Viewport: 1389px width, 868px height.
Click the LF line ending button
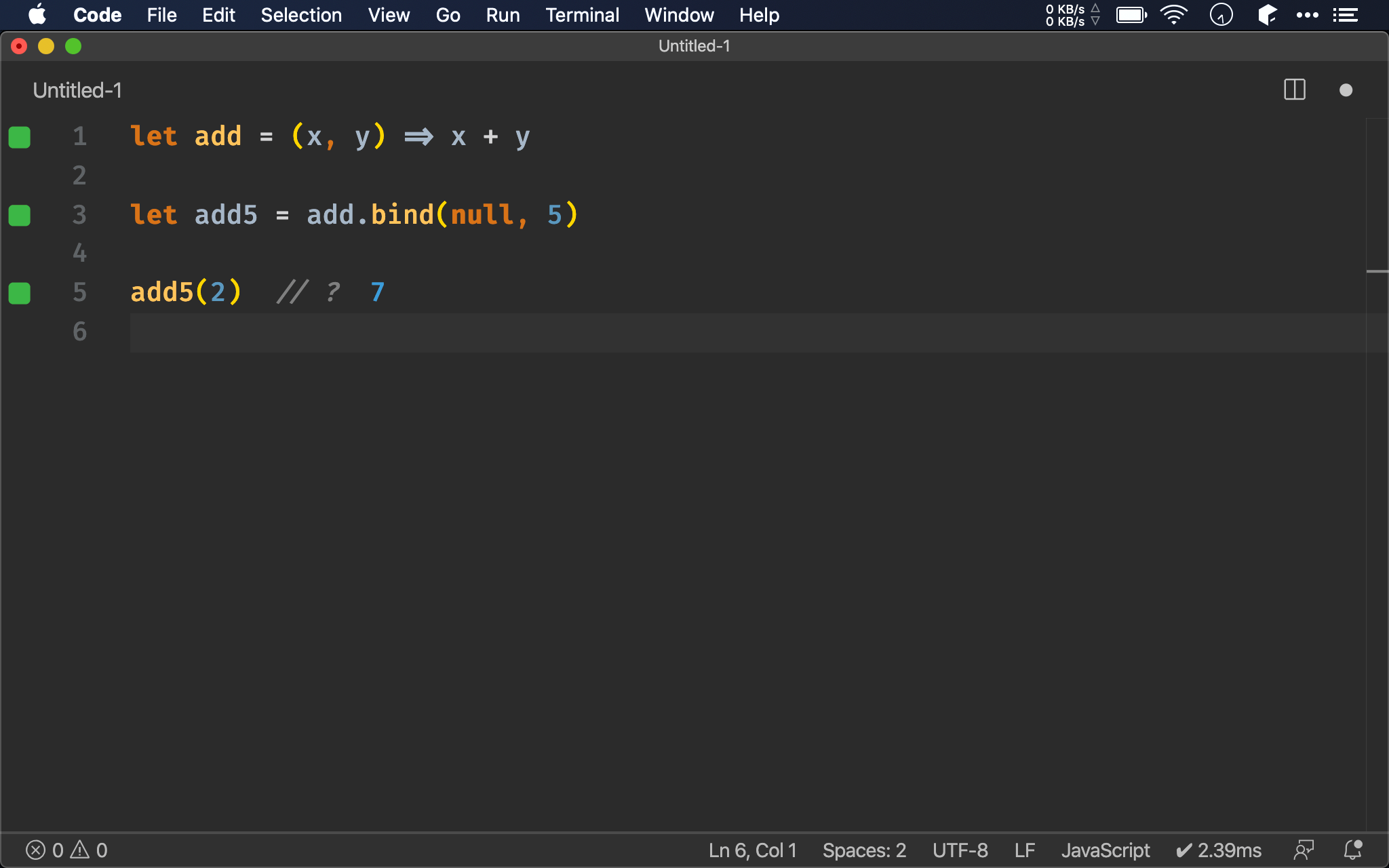pos(1024,850)
